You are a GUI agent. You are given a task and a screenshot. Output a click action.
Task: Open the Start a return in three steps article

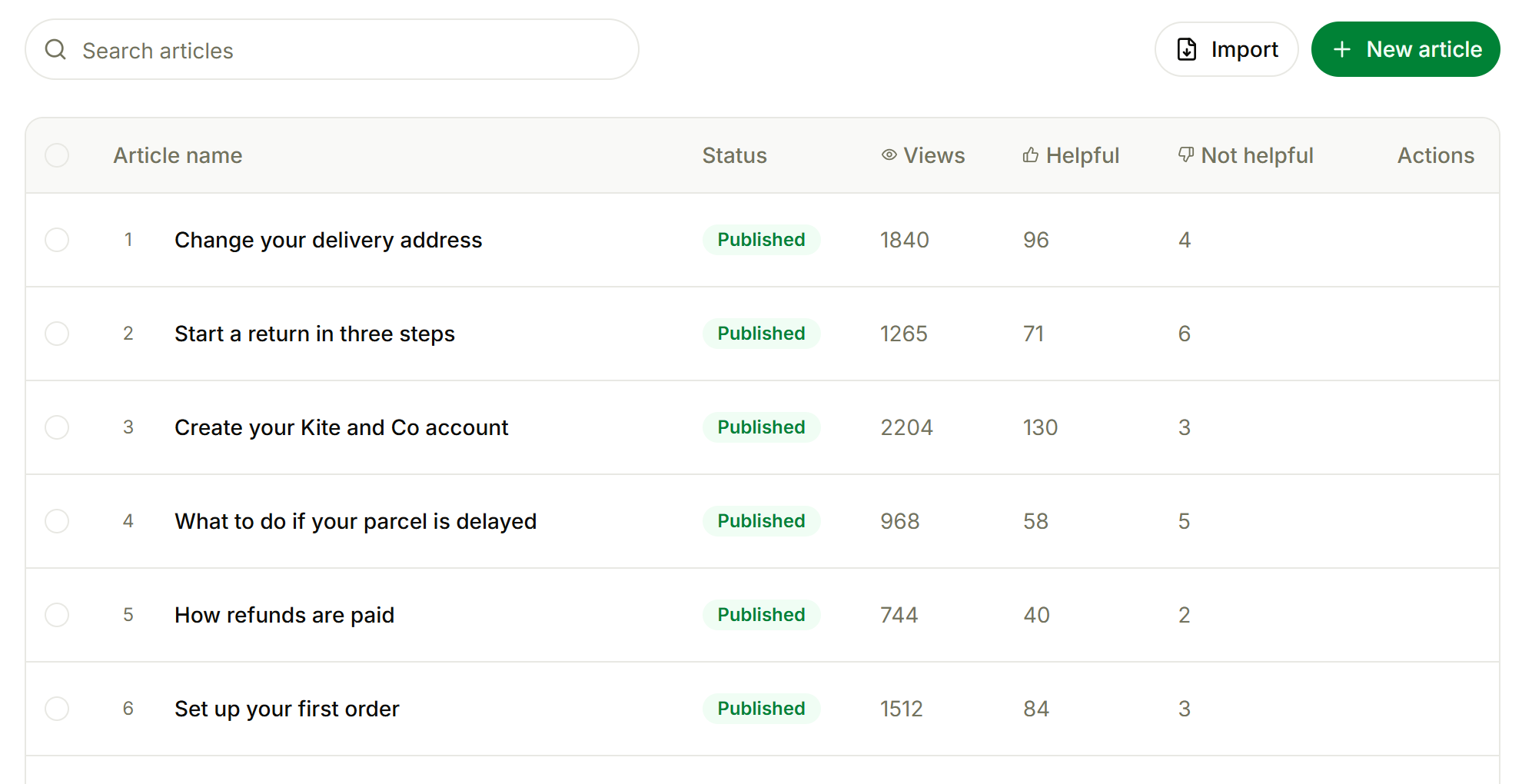[314, 334]
